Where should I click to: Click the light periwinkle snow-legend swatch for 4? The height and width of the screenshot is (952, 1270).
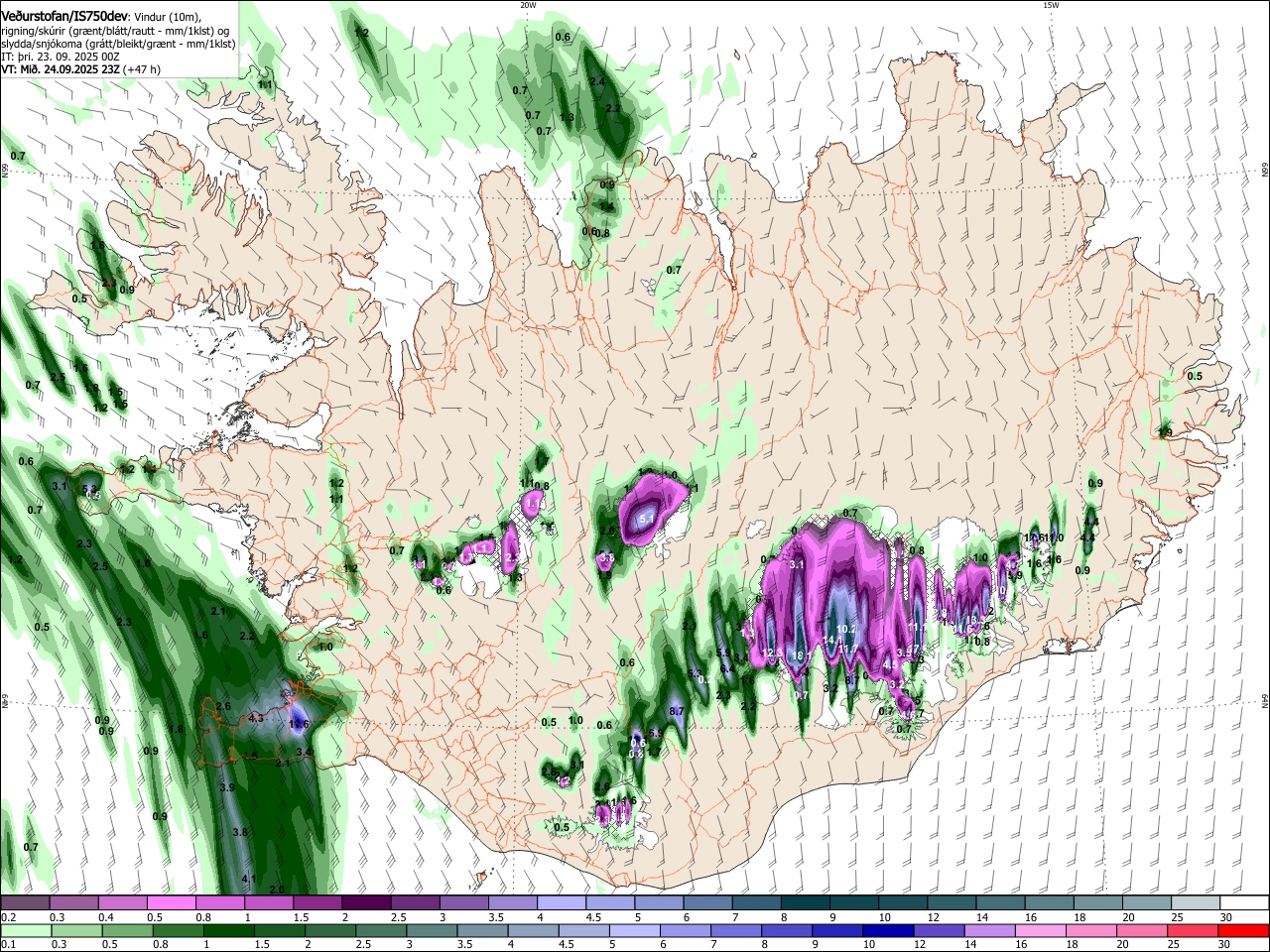click(560, 903)
